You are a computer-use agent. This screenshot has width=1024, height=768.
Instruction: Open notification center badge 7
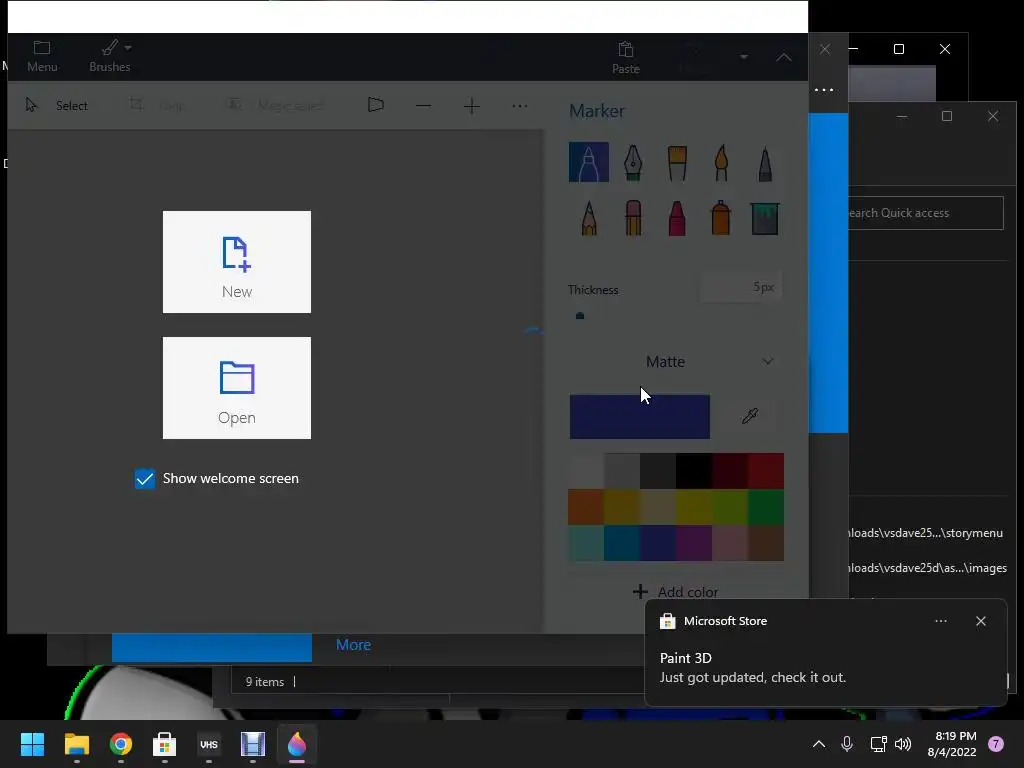995,744
